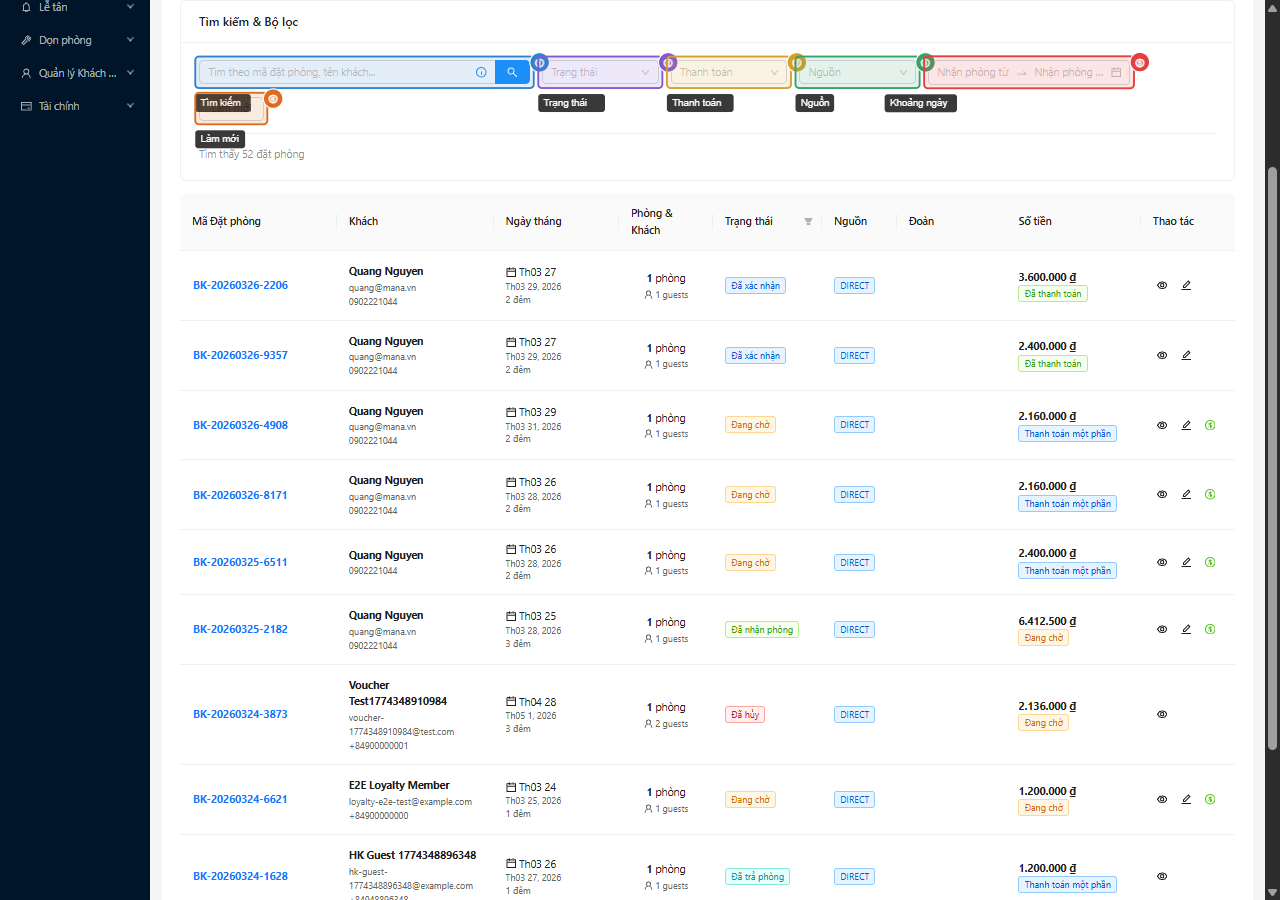Click the payment icon for booking BK-20260326-4908
The width and height of the screenshot is (1280, 900).
point(1210,425)
